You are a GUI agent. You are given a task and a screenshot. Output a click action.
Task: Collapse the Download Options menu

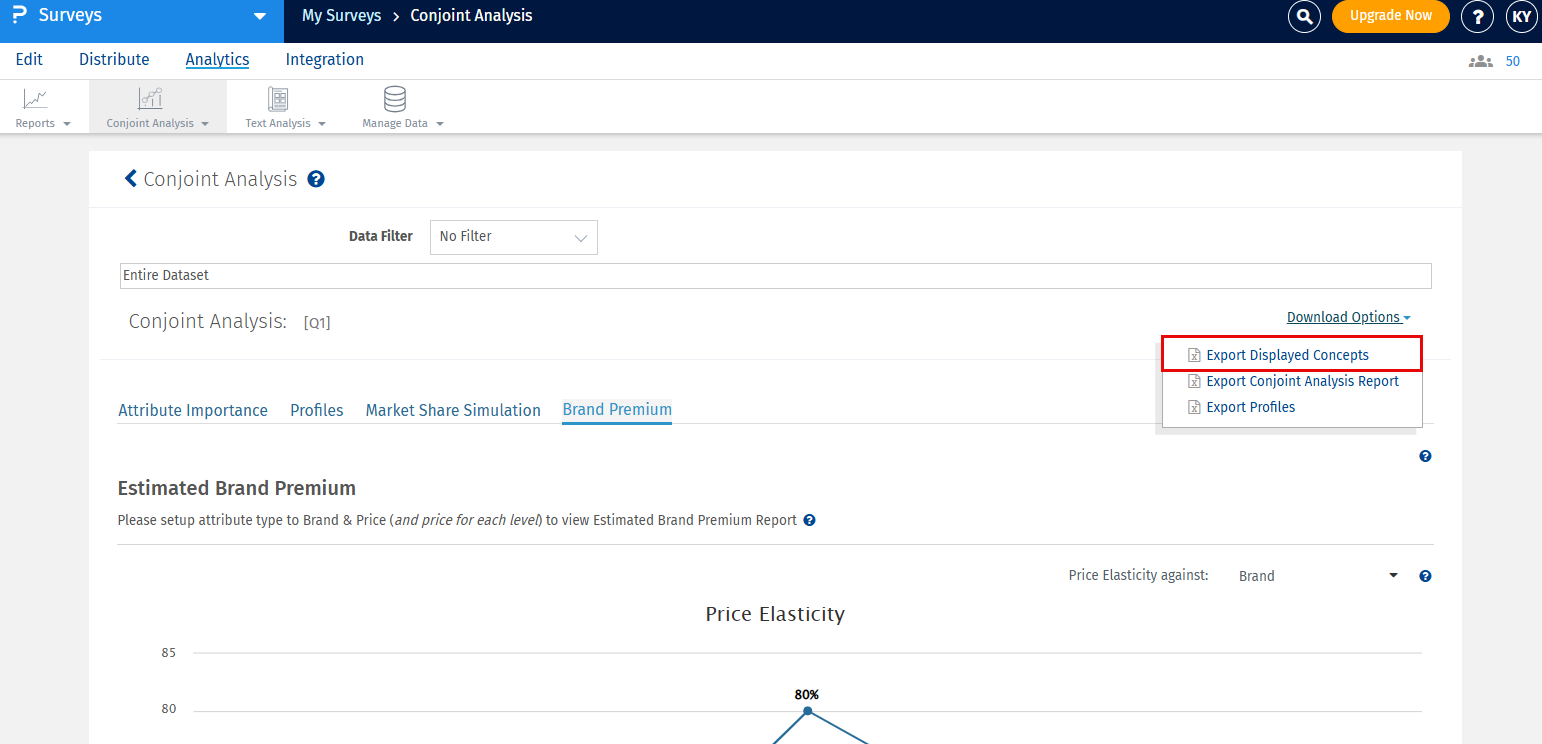point(1348,318)
